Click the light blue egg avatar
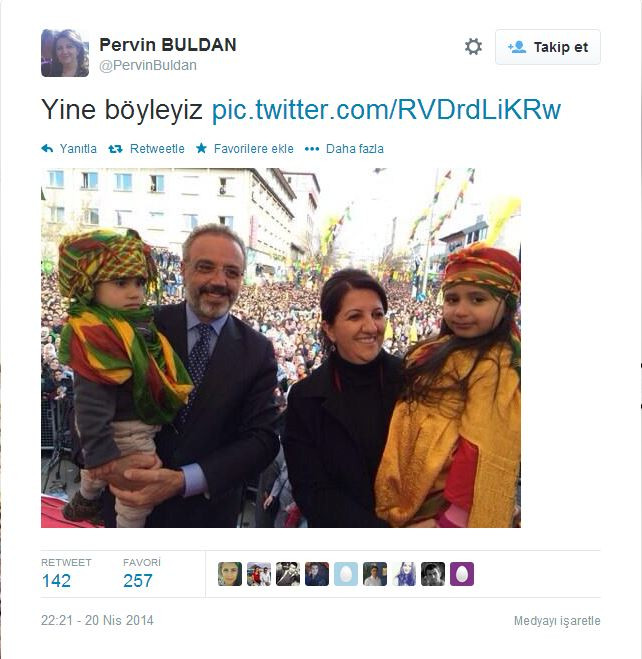 tap(346, 574)
